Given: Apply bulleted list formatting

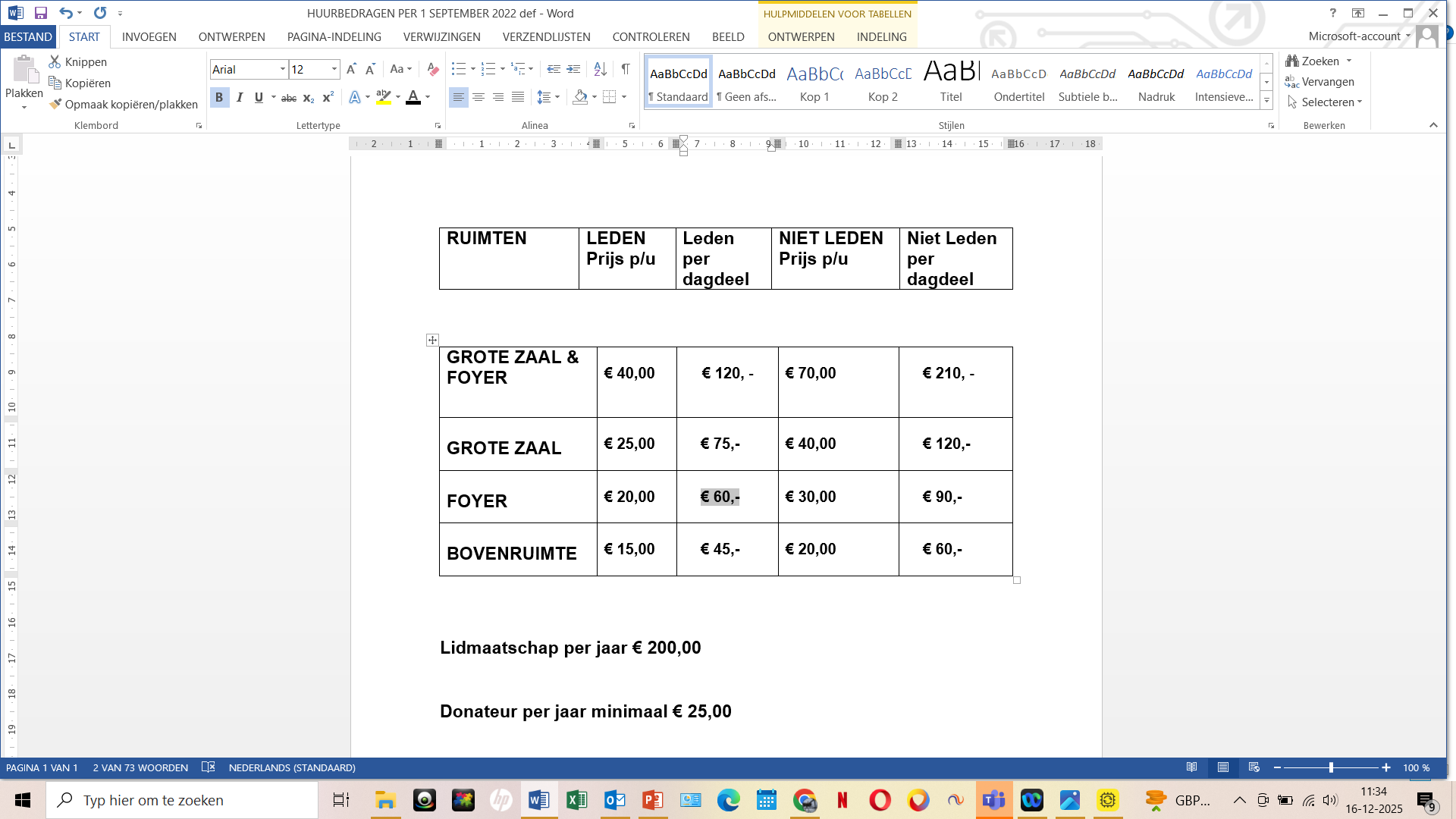Looking at the screenshot, I should (458, 69).
